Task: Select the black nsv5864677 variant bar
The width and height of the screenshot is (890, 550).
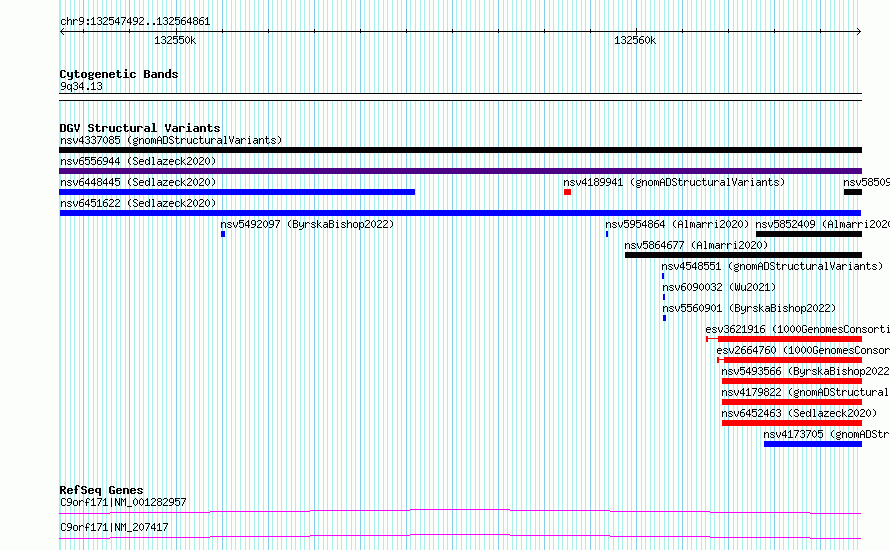Action: [743, 255]
